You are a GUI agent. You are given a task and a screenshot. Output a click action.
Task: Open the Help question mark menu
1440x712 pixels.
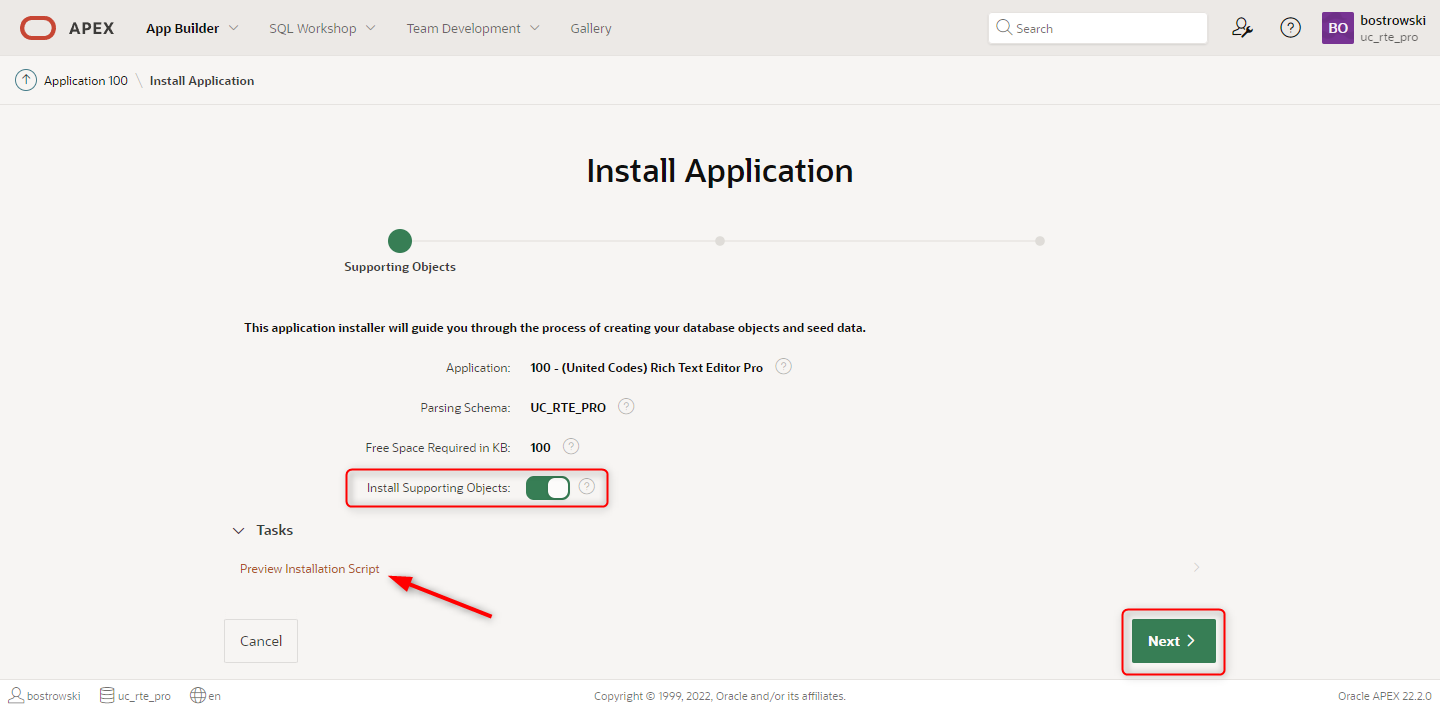tap(1291, 28)
